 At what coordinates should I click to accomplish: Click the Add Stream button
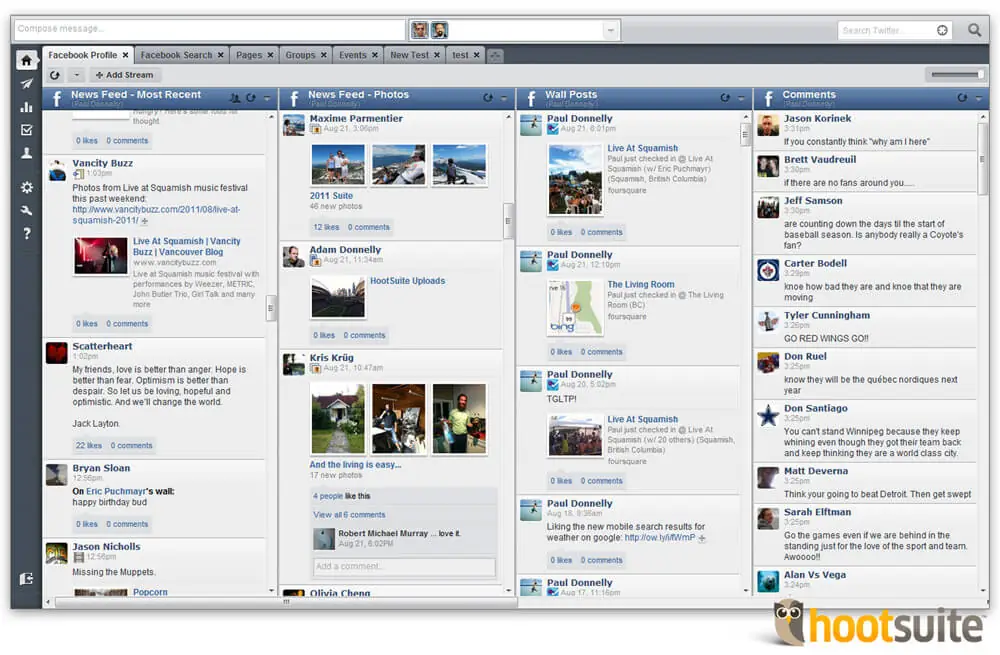click(124, 75)
